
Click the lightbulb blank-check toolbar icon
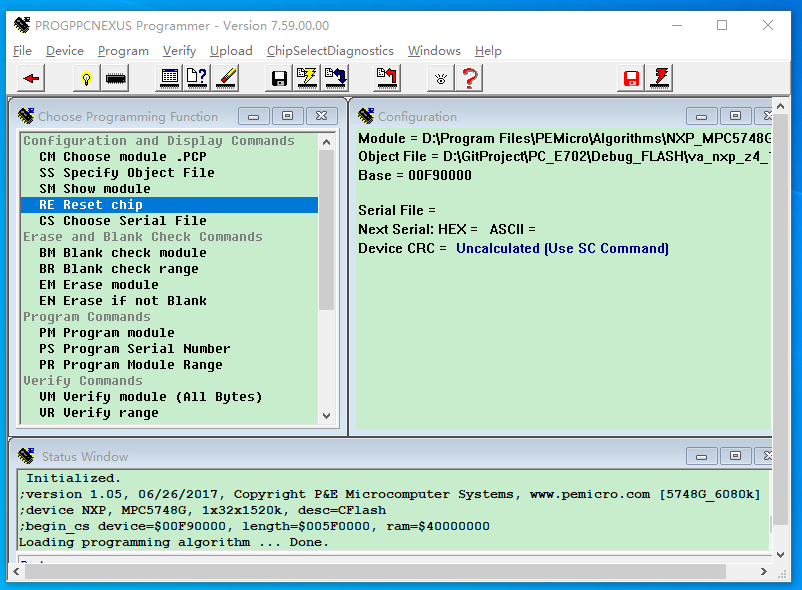85,77
